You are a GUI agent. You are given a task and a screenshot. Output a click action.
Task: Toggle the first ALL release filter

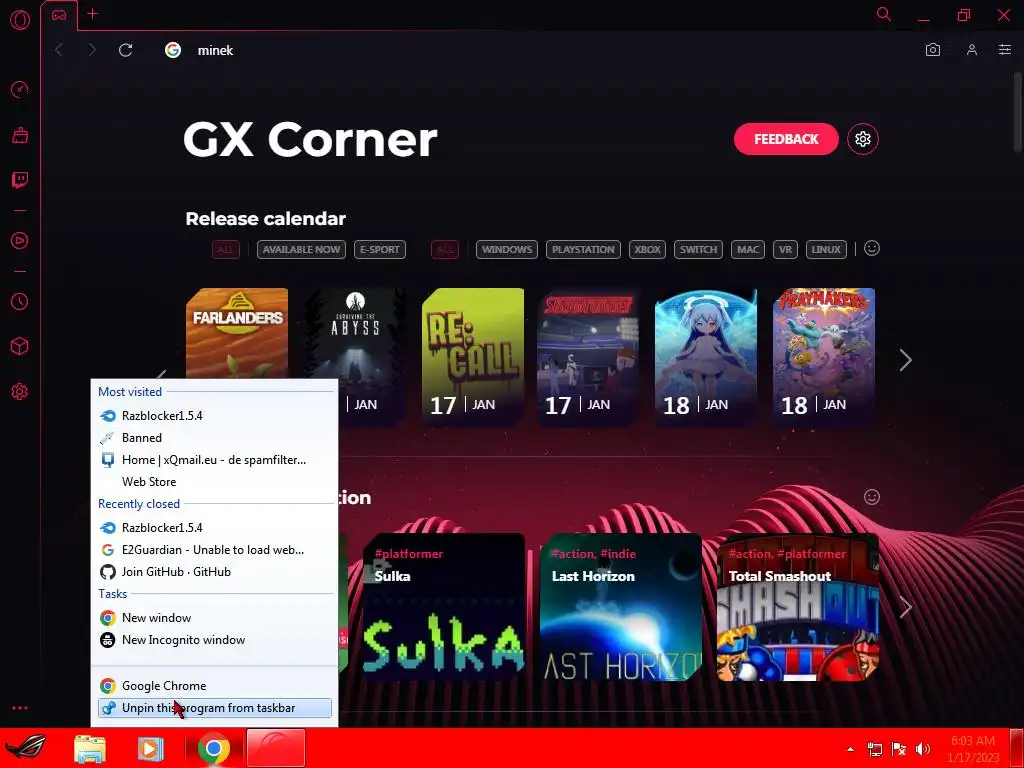(x=225, y=249)
